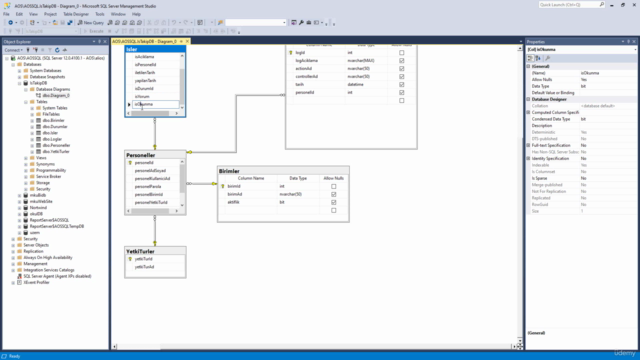Viewport: 640px width, 360px height.
Task: Toggle Allow Nulls for the logId column
Action: tap(402, 53)
